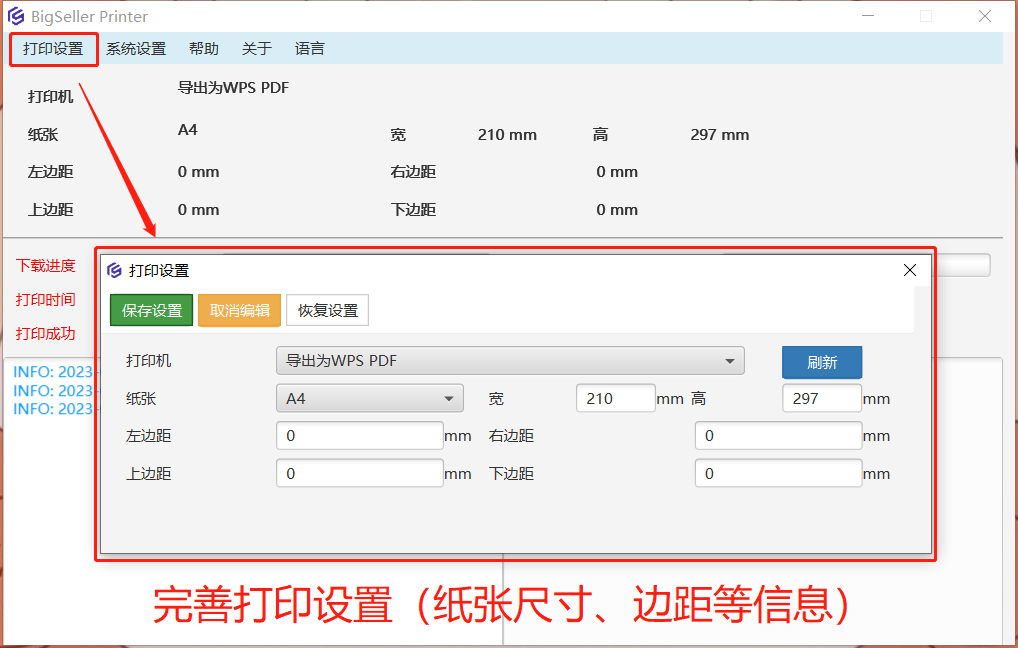The height and width of the screenshot is (648, 1018).
Task: Close the 打印设置 dialog
Action: [x=910, y=270]
